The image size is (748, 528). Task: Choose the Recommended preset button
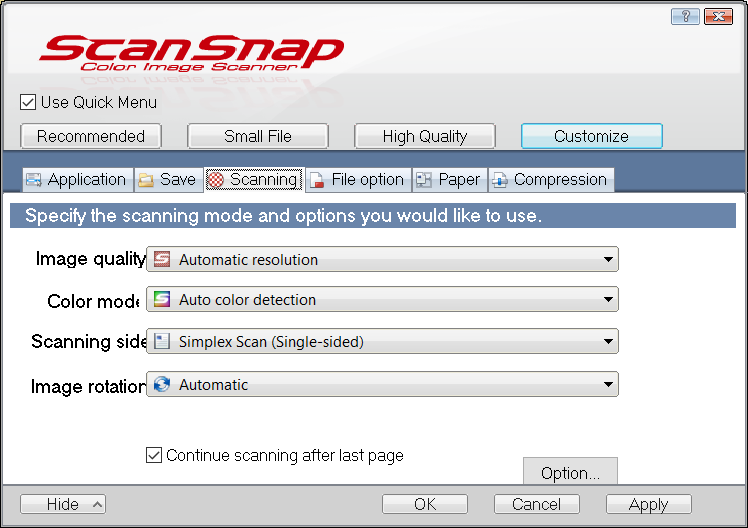tap(91, 136)
